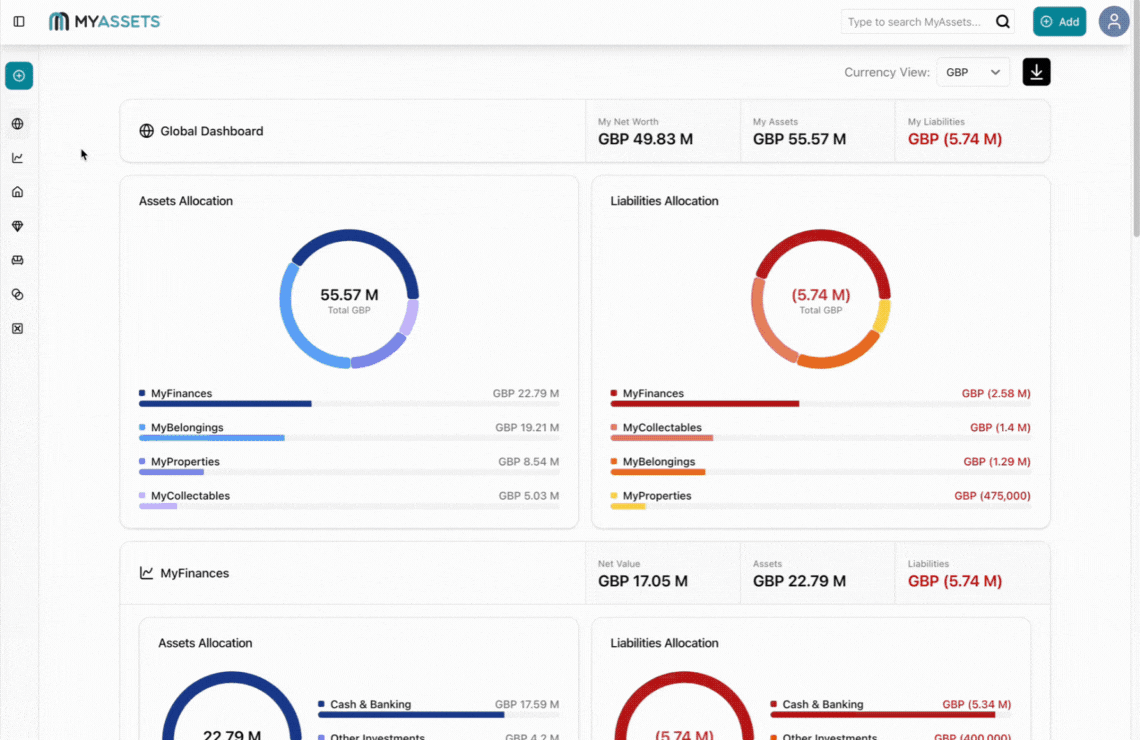Viewport: 1140px width, 740px height.
Task: Click MyFinances bar in Assets Allocation
Action: point(225,404)
